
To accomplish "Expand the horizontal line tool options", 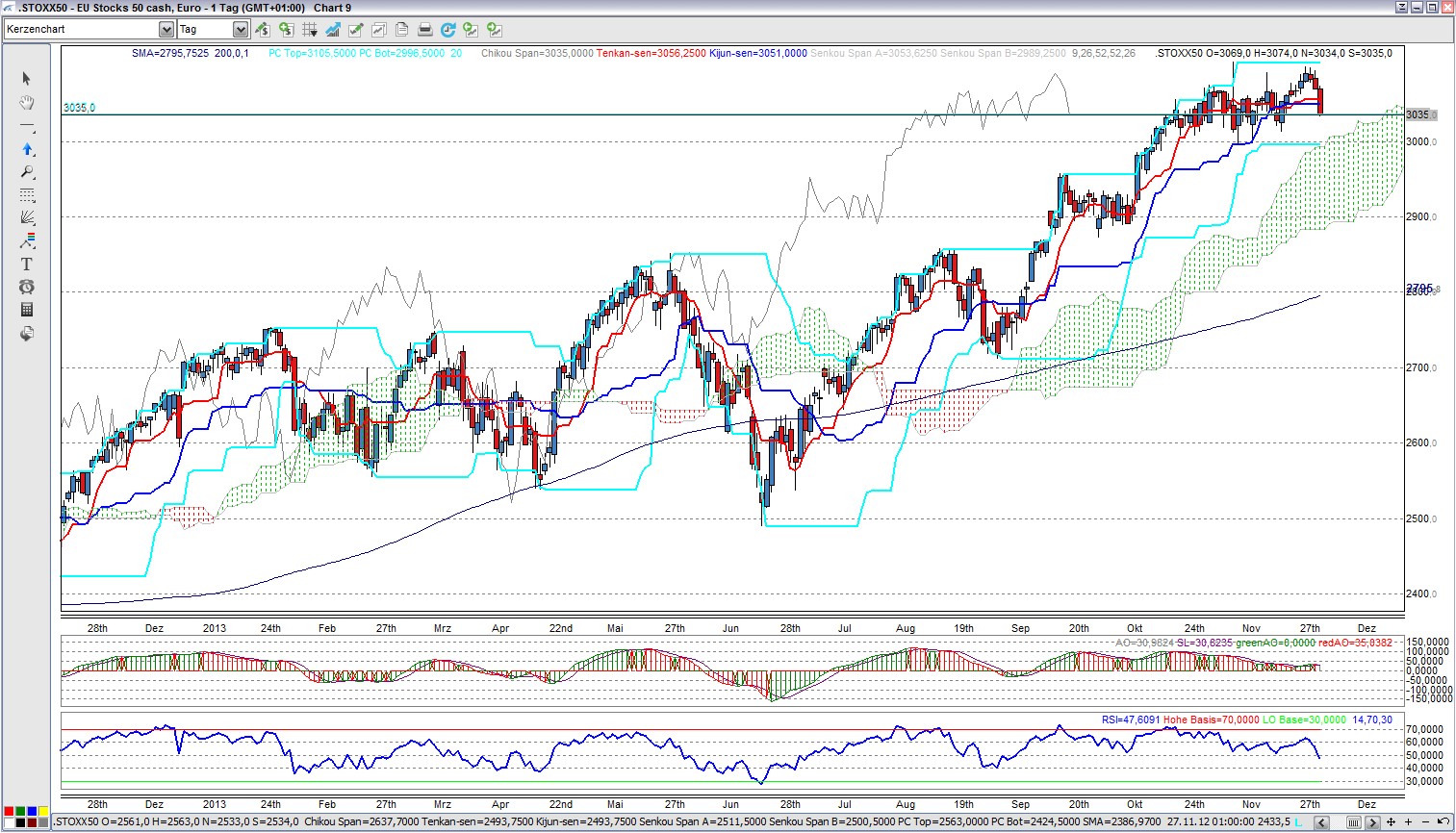I will click(x=27, y=127).
